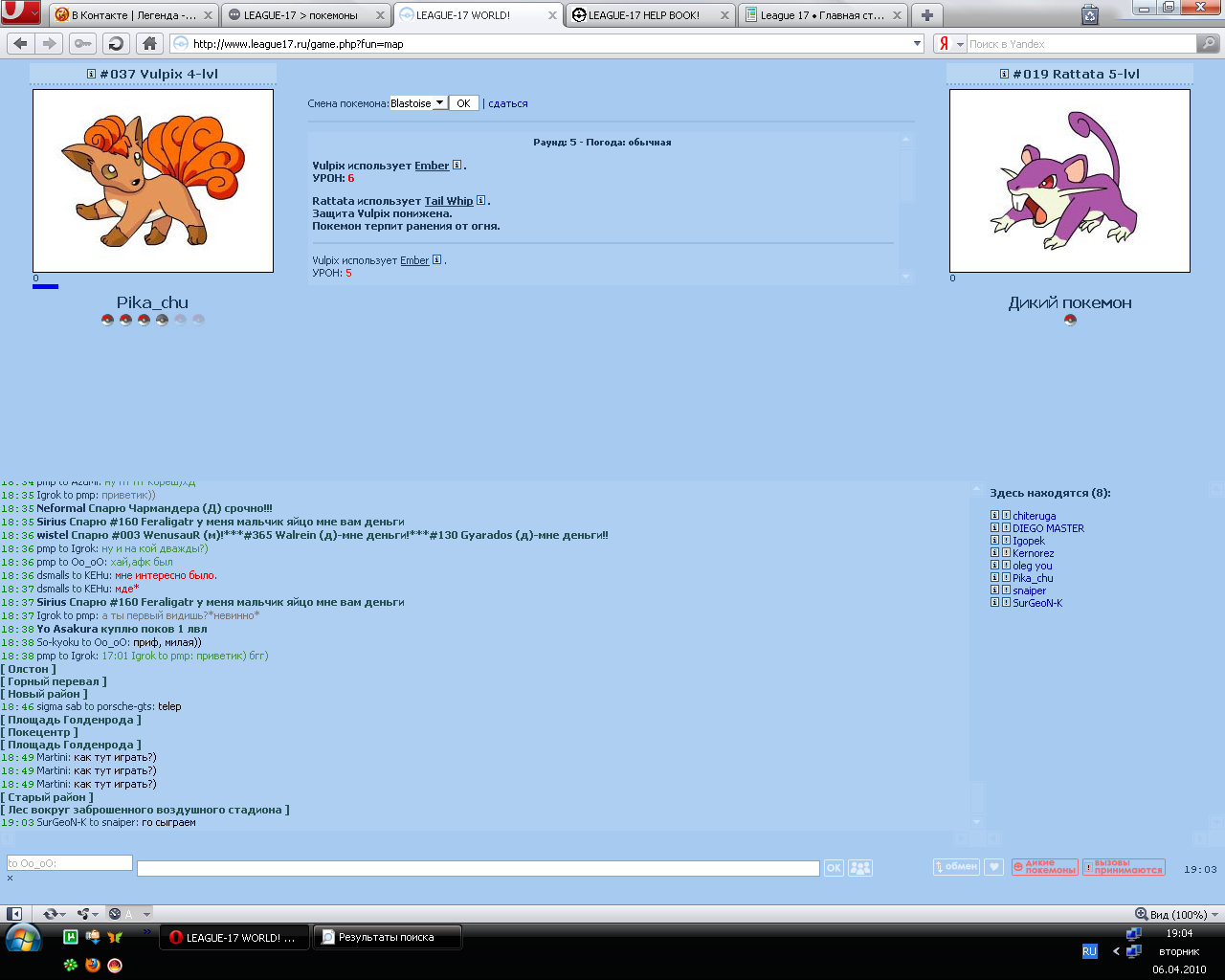Viewport: 1225px width, 980px height.
Task: Click the browser Forward arrow
Action: coord(50,43)
